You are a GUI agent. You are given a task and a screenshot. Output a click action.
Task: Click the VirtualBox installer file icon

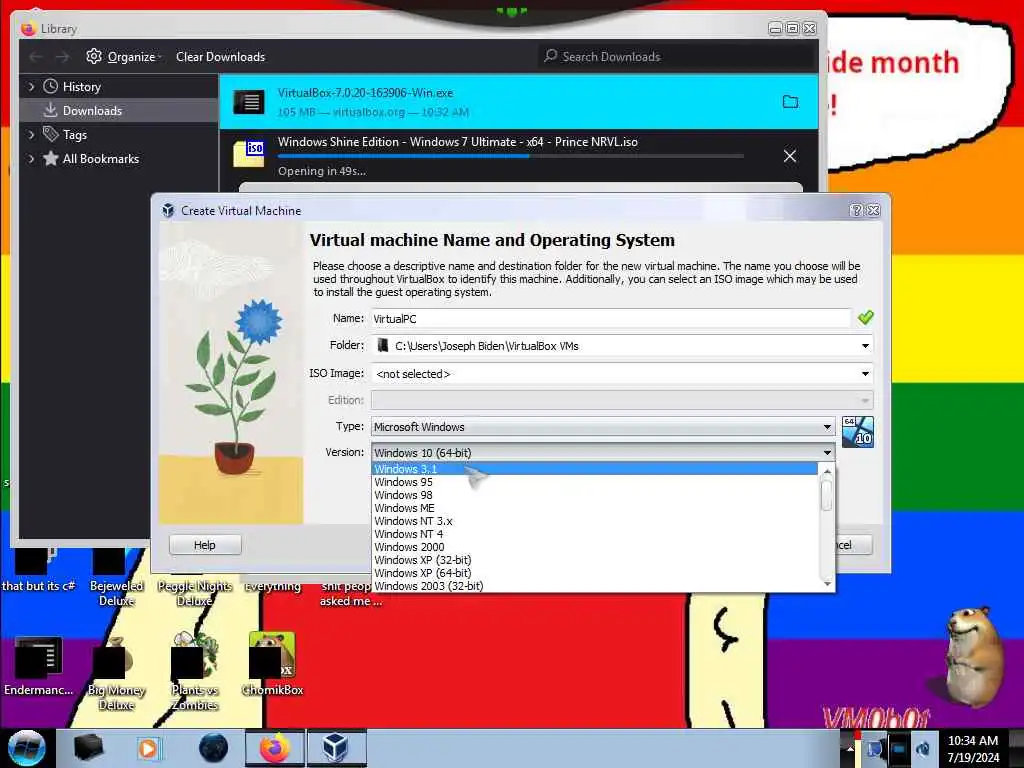249,102
